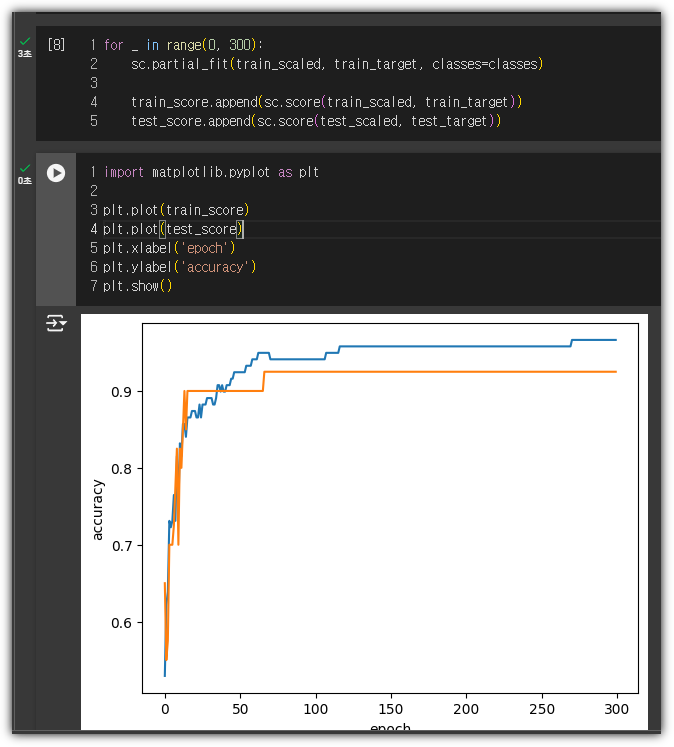
Task: Click the execution count [8] label
Action: coord(56,45)
